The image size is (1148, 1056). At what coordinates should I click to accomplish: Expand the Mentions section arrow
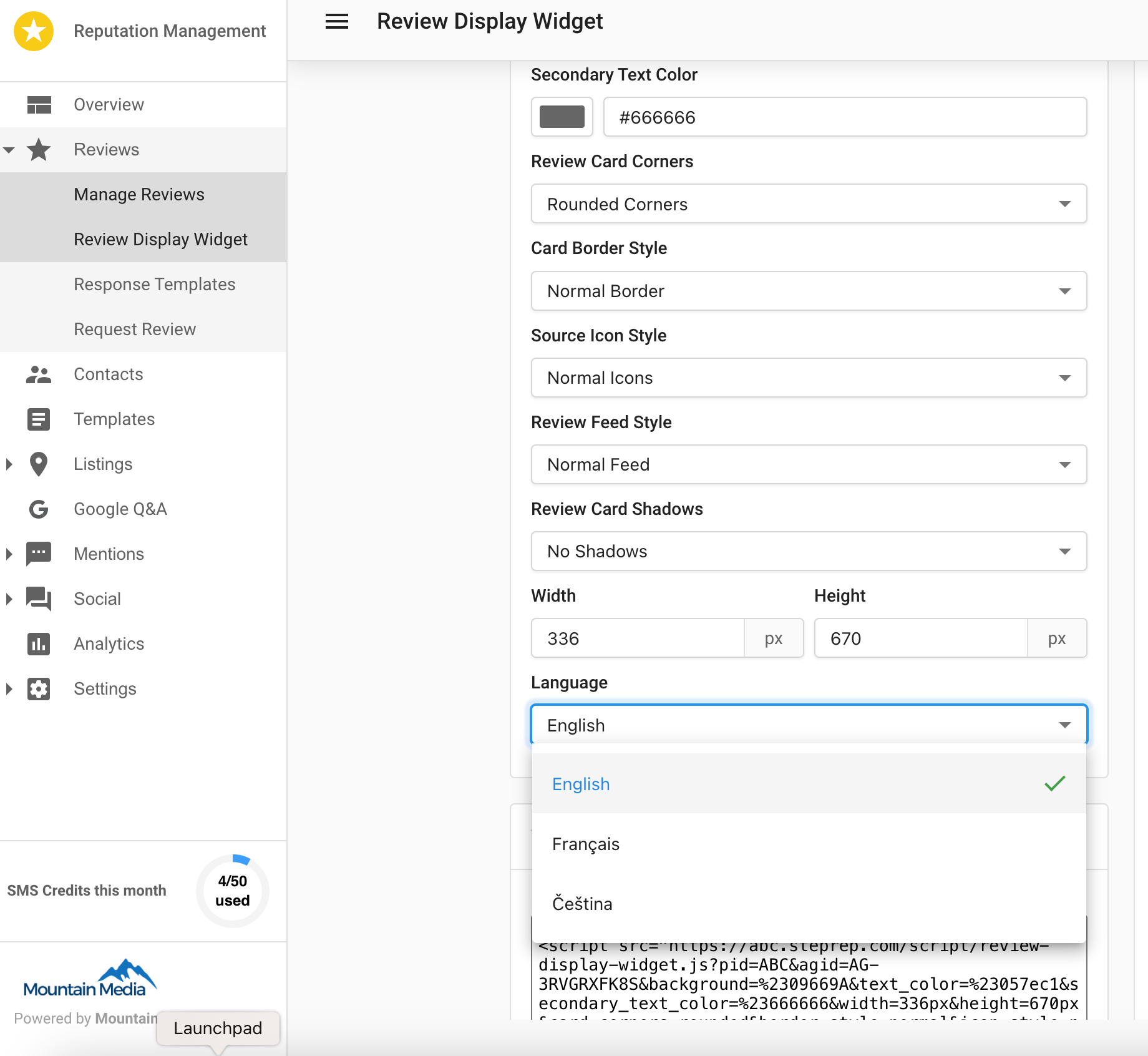tap(9, 554)
